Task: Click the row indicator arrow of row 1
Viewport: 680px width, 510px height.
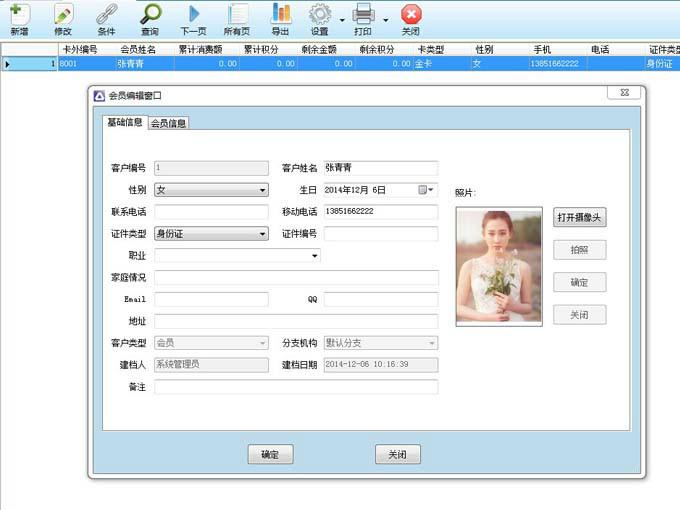Action: [7, 64]
